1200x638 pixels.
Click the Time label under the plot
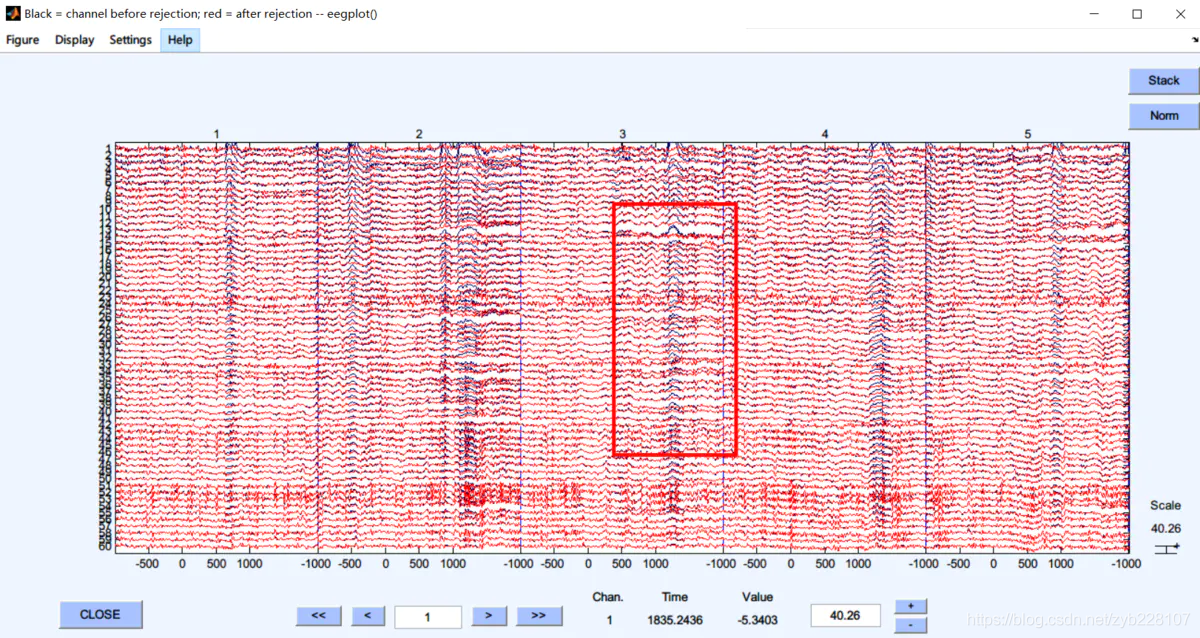674,597
